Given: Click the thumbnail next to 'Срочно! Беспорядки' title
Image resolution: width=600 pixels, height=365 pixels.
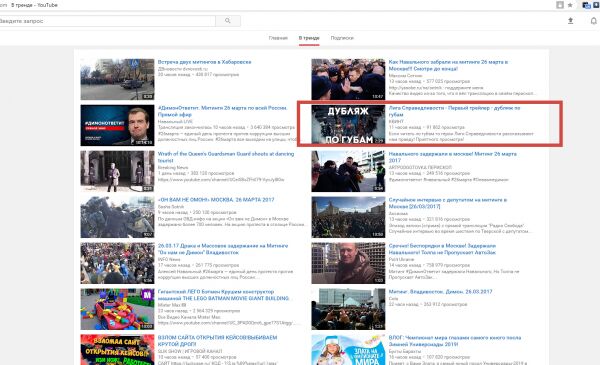Looking at the screenshot, I should (348, 263).
